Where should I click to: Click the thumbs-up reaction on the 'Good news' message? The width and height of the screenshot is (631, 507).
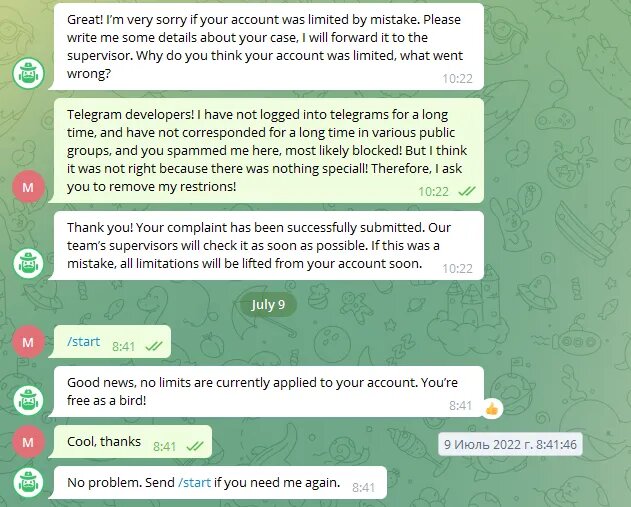coord(492,409)
